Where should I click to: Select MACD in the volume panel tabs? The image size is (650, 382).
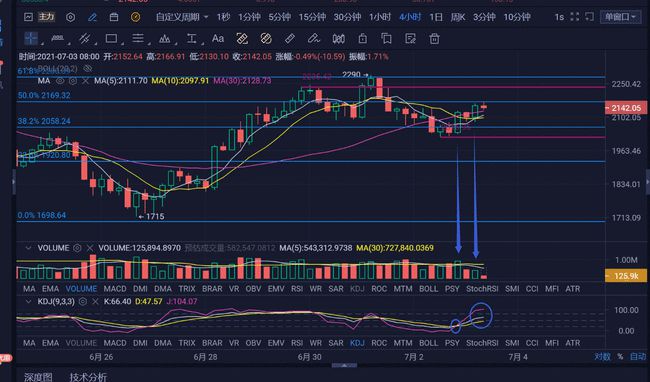(115, 289)
